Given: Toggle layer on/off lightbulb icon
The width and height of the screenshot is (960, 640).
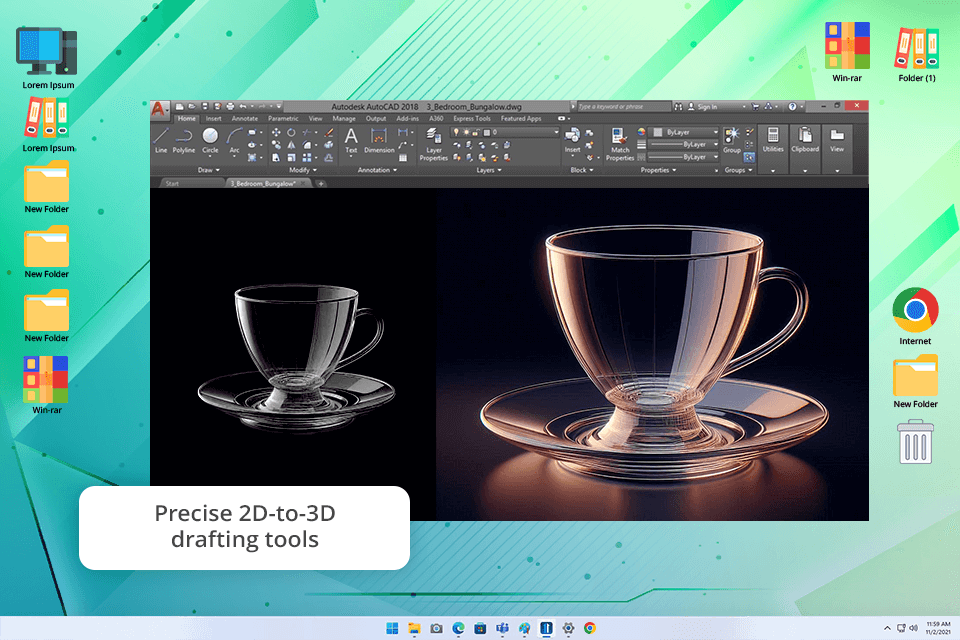Looking at the screenshot, I should click(456, 132).
